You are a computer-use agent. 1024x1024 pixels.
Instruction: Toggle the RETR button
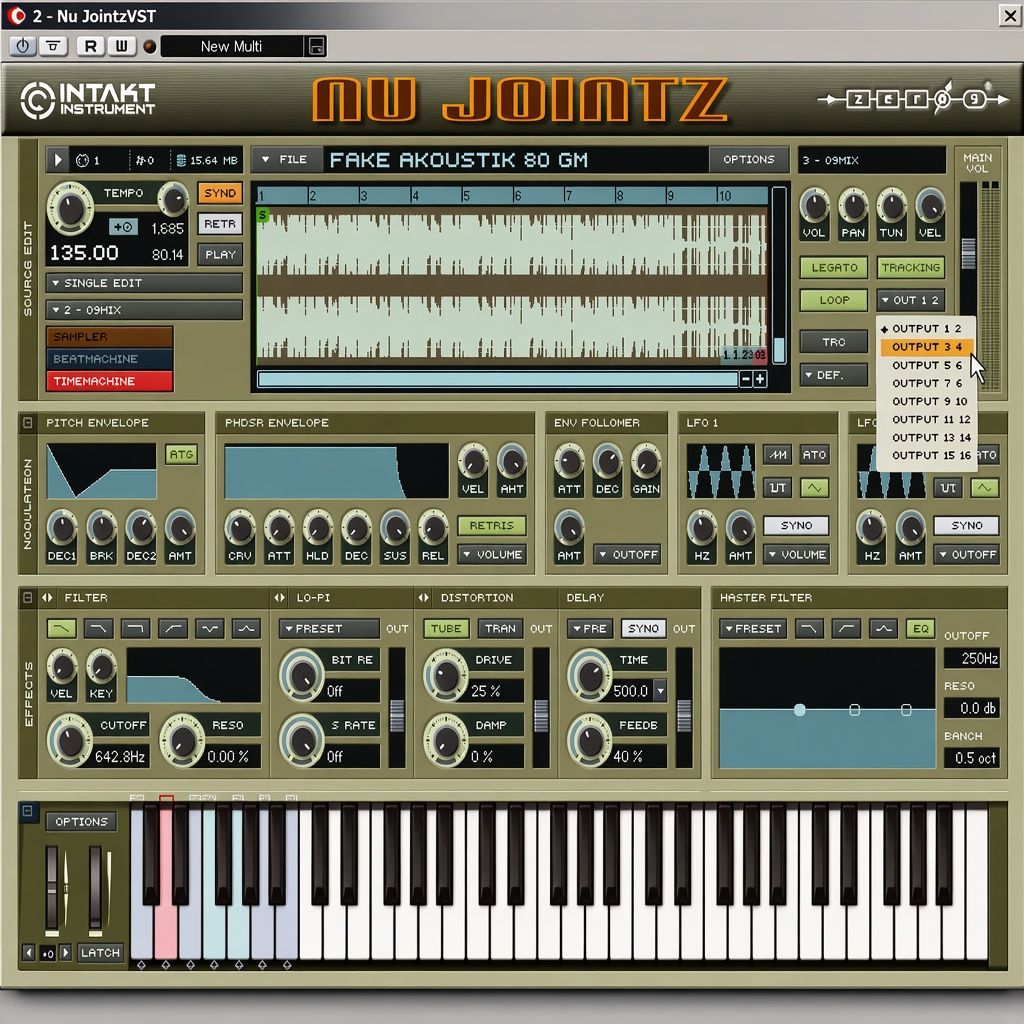point(220,224)
